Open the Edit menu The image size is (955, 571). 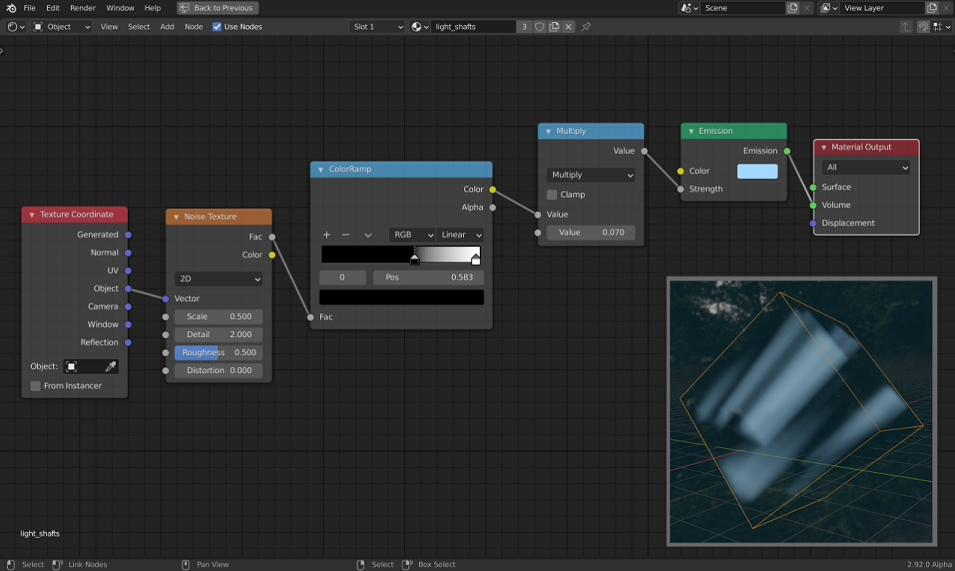[x=53, y=8]
